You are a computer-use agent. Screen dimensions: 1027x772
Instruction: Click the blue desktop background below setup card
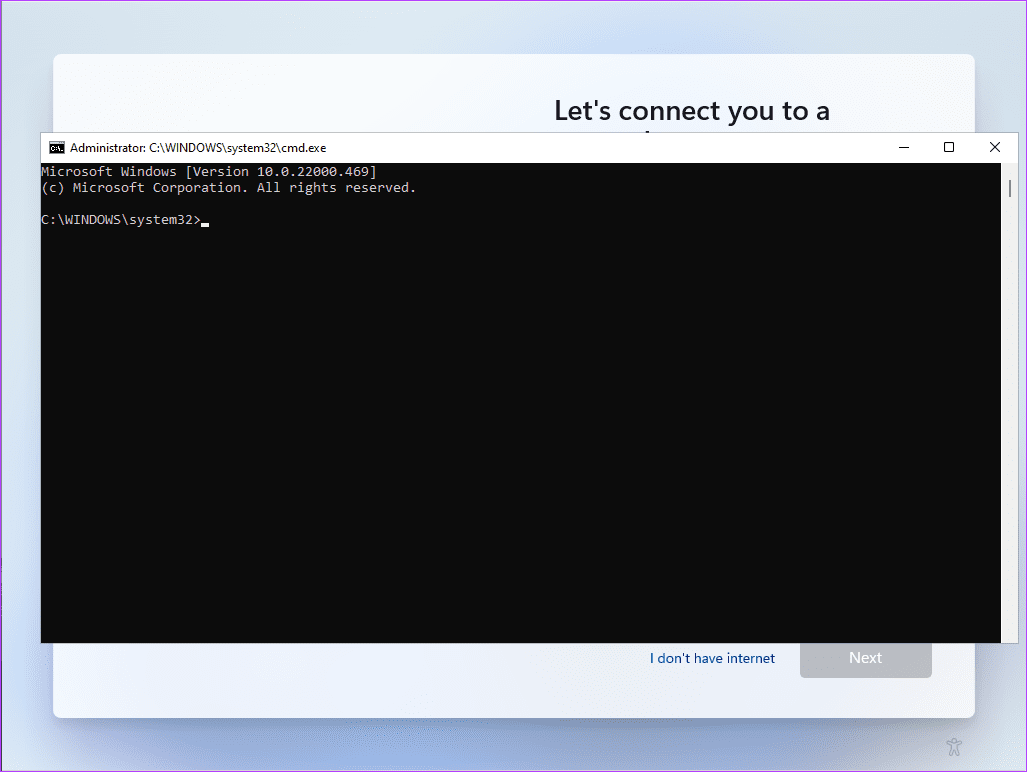[500, 745]
